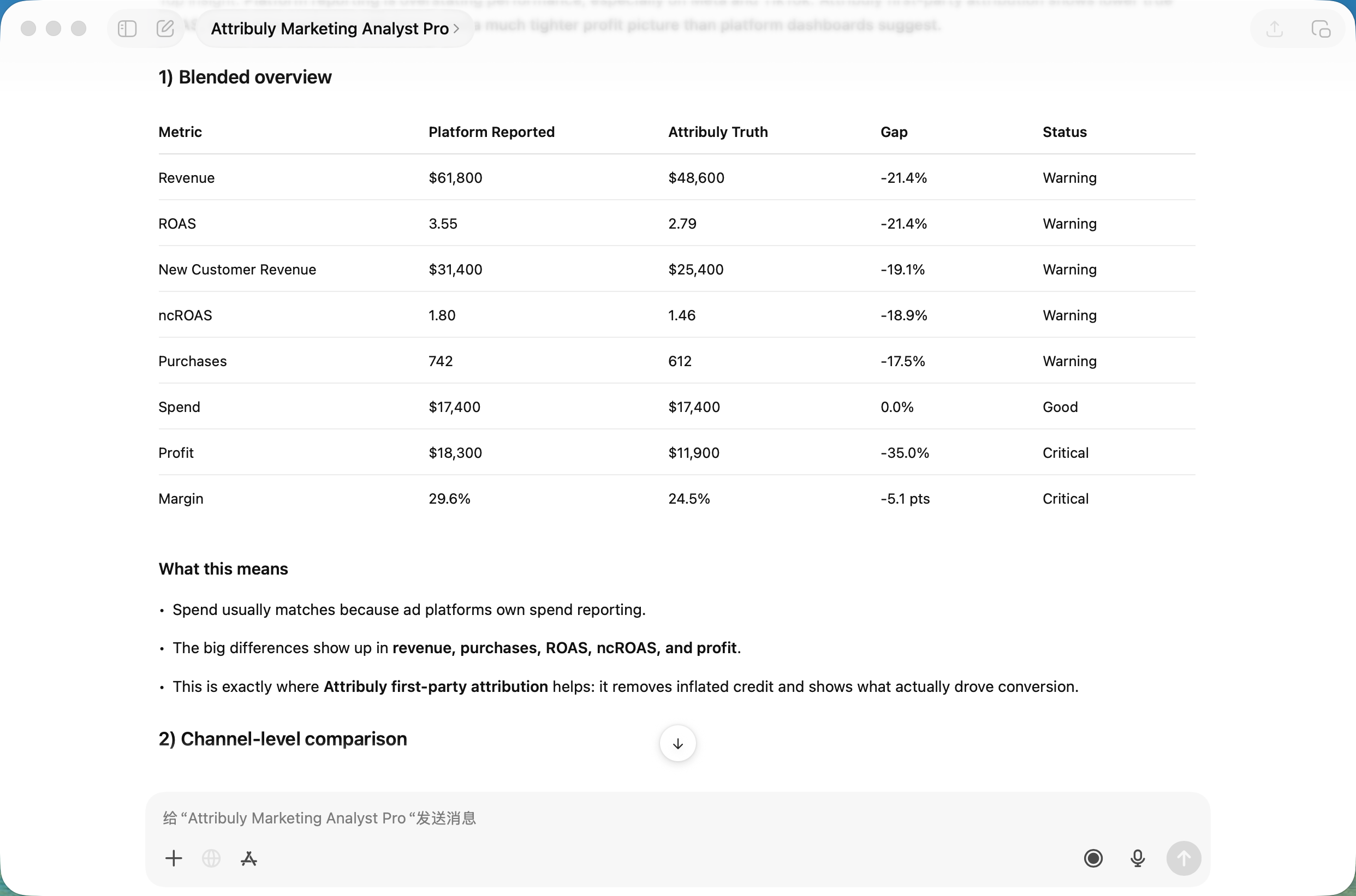Click the Spend row's 'Good' status
Image resolution: width=1356 pixels, height=896 pixels.
1060,407
